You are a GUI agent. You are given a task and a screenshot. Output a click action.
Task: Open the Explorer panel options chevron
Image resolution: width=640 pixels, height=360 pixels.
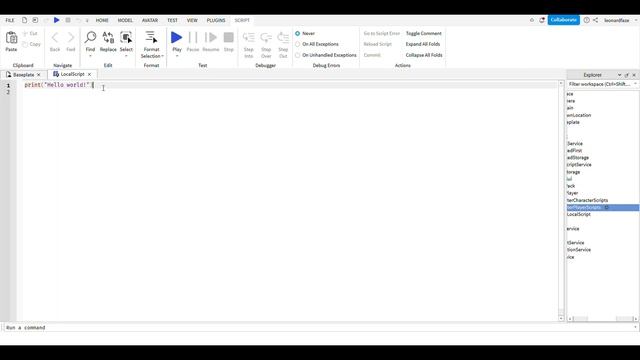point(619,75)
